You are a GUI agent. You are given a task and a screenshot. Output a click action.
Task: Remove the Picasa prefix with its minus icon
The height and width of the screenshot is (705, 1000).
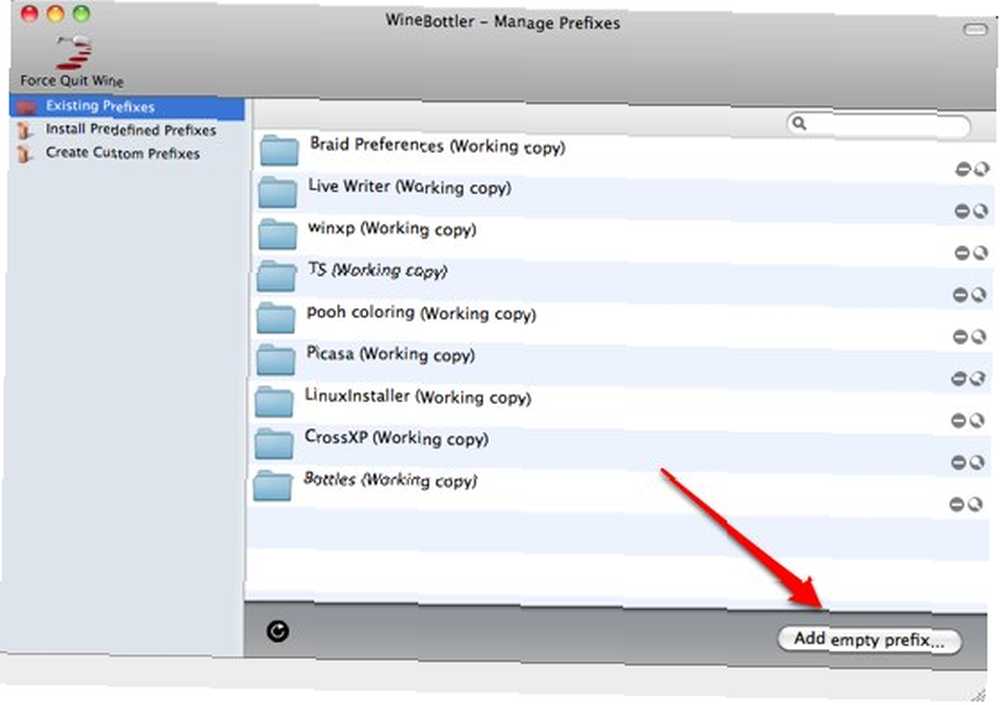(x=959, y=379)
